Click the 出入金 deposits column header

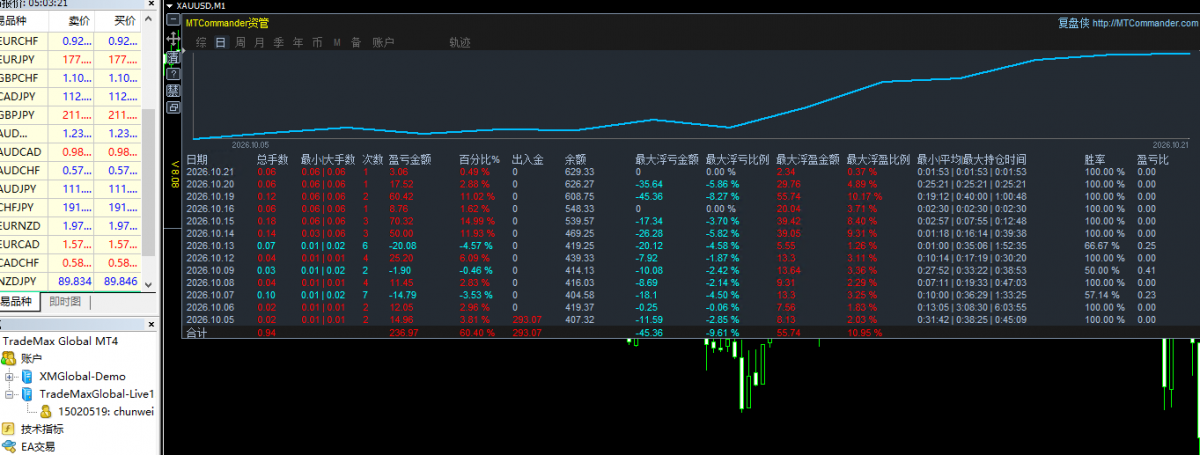527,159
